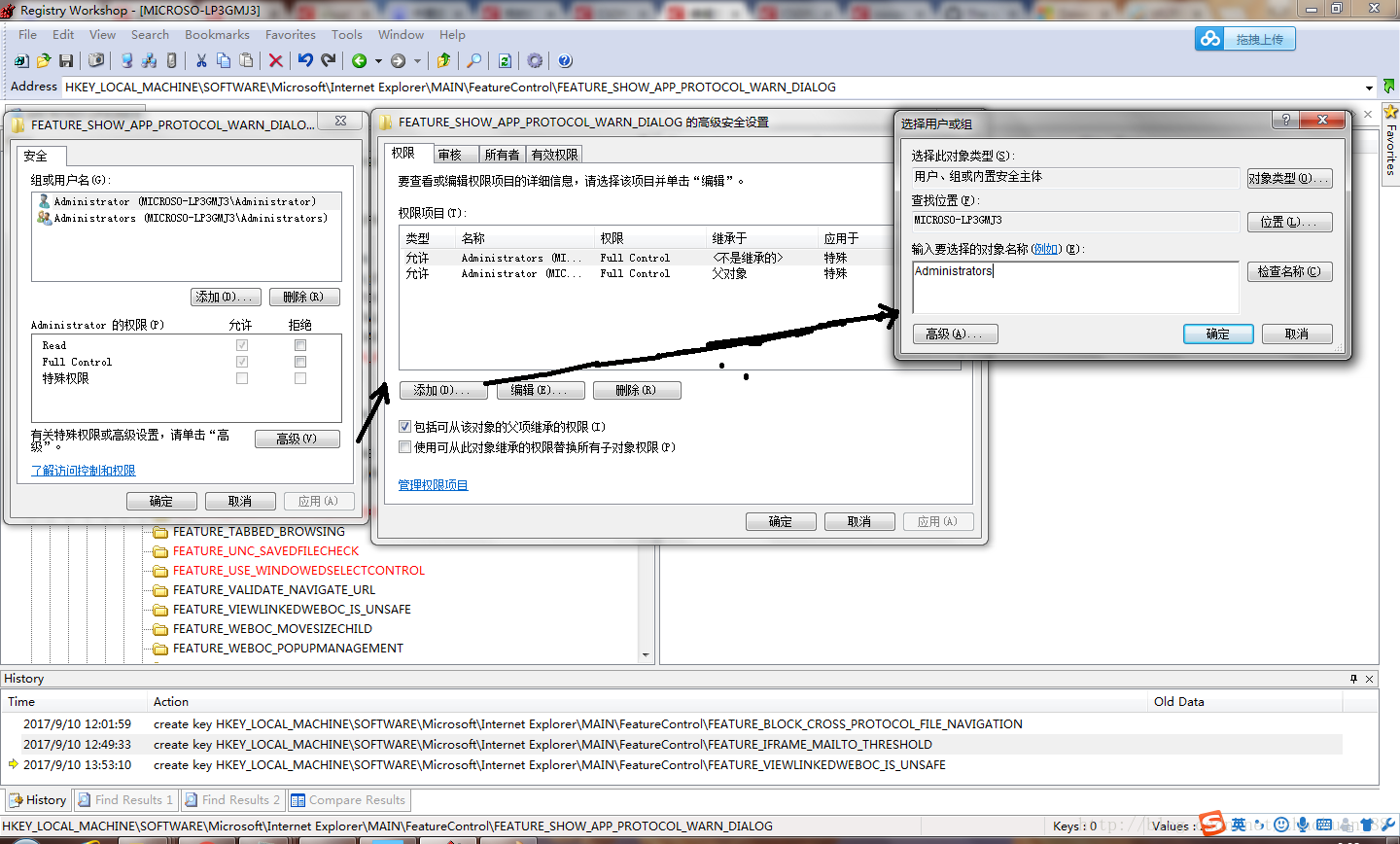1400x844 pixels.
Task: Click the History panel pin button
Action: (x=1353, y=679)
